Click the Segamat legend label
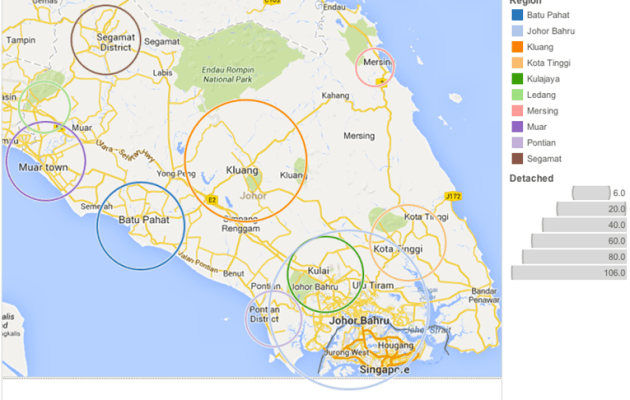This screenshot has width=630, height=400. 544,159
